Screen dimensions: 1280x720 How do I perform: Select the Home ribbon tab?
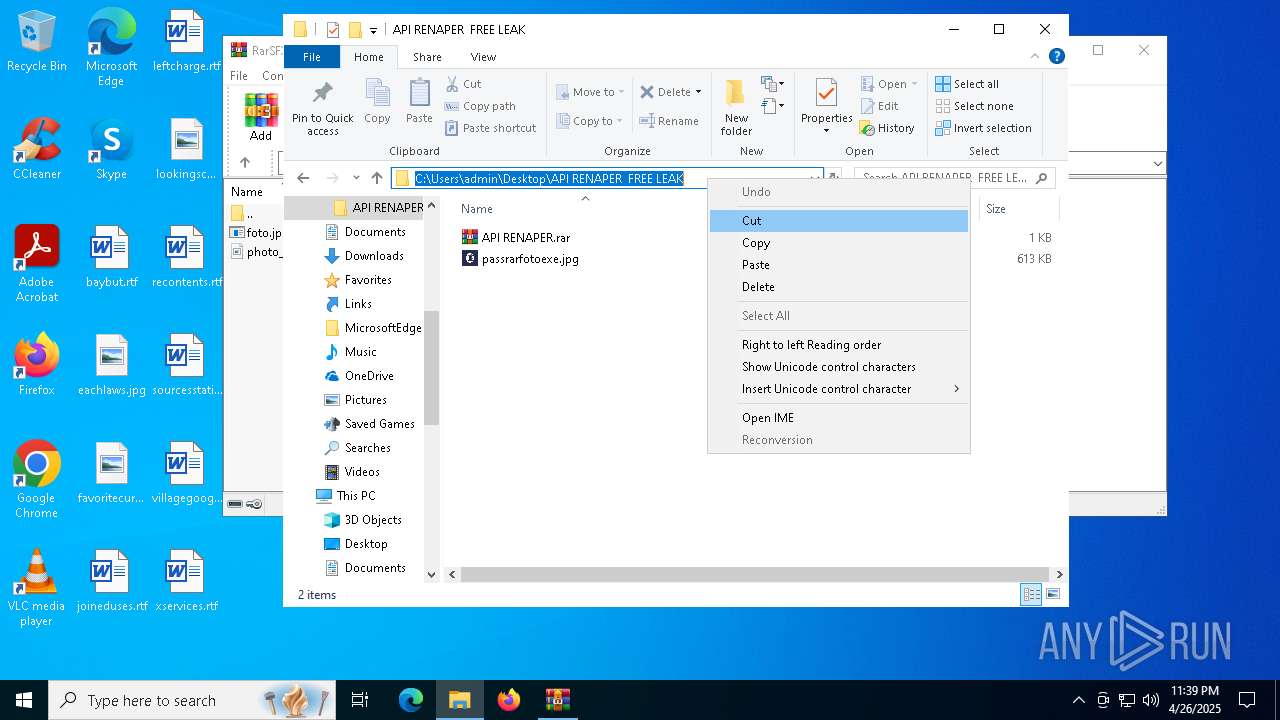369,57
